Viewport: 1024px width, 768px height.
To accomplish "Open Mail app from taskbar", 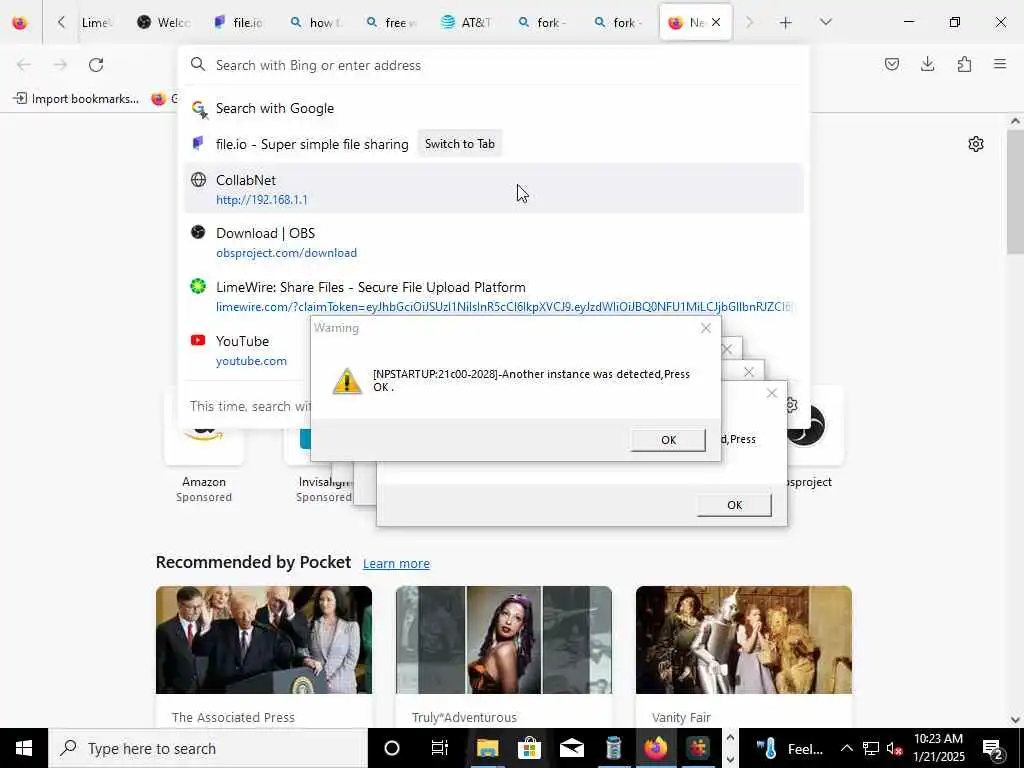I will [x=571, y=748].
